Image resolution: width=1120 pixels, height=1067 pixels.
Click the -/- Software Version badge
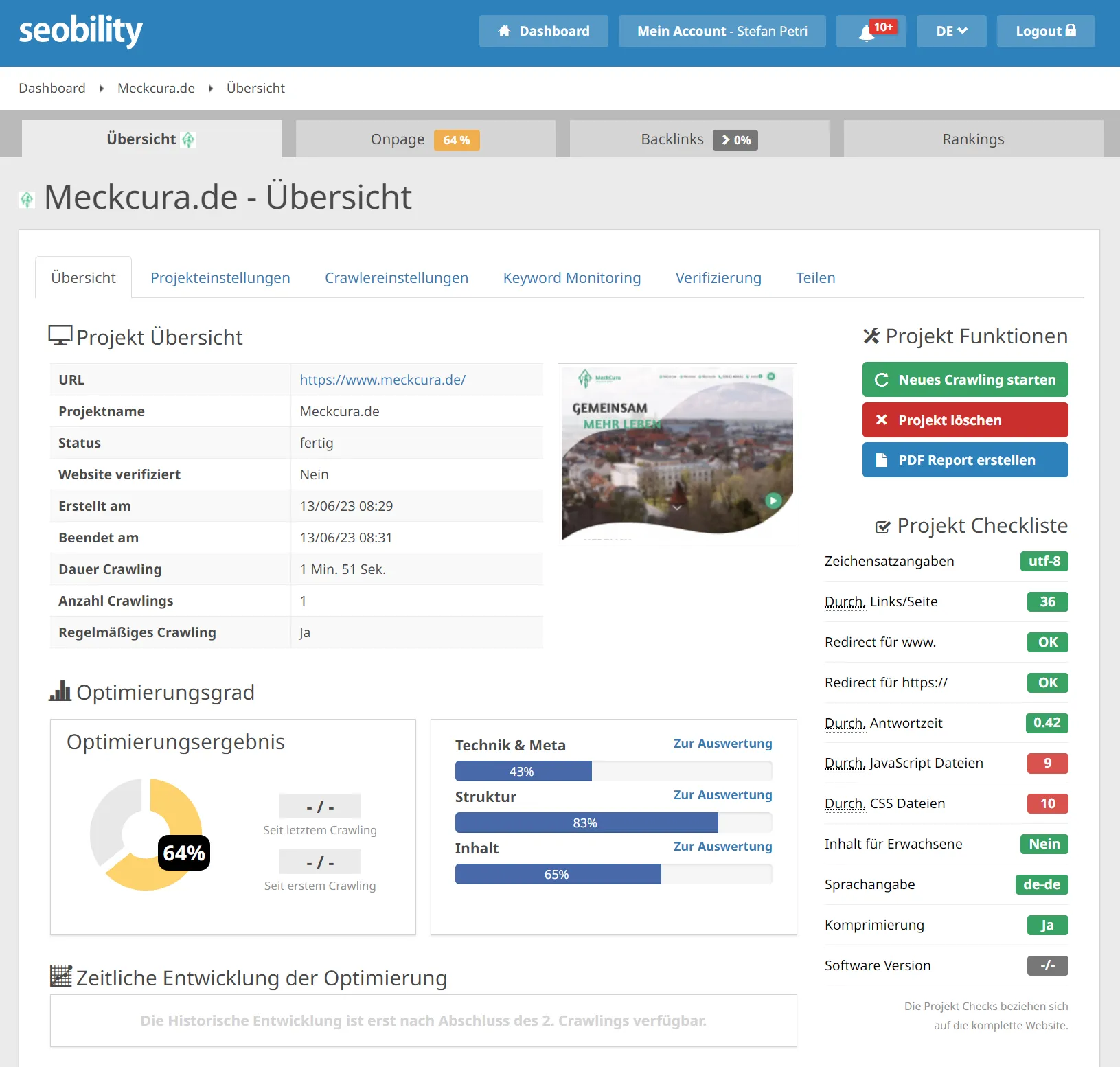[x=1048, y=965]
